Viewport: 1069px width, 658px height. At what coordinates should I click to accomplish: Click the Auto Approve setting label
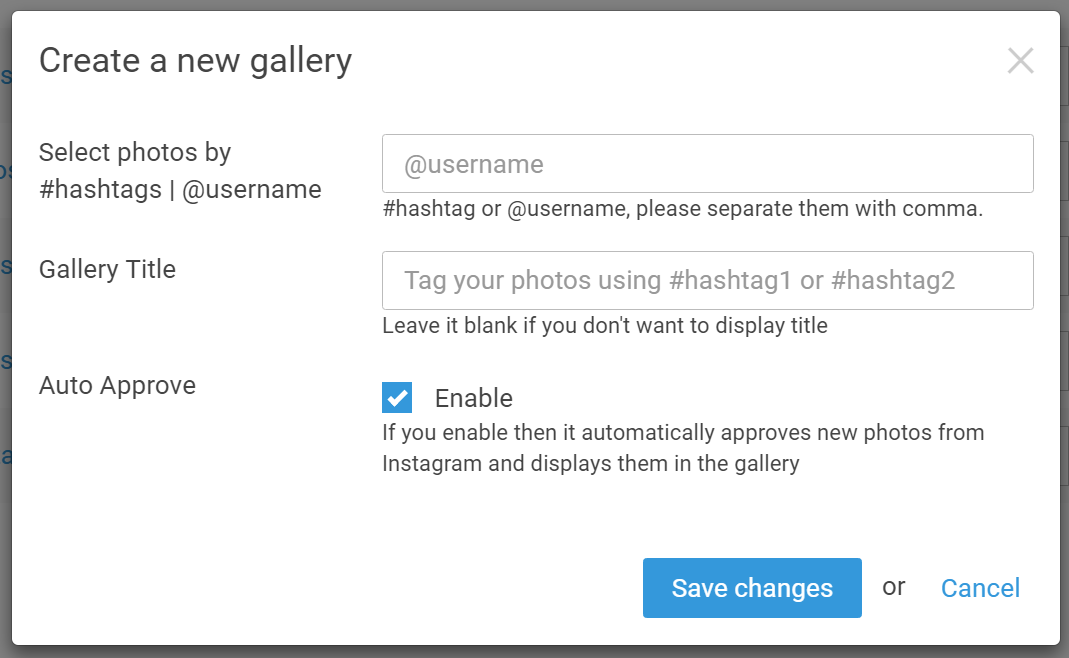(x=117, y=385)
